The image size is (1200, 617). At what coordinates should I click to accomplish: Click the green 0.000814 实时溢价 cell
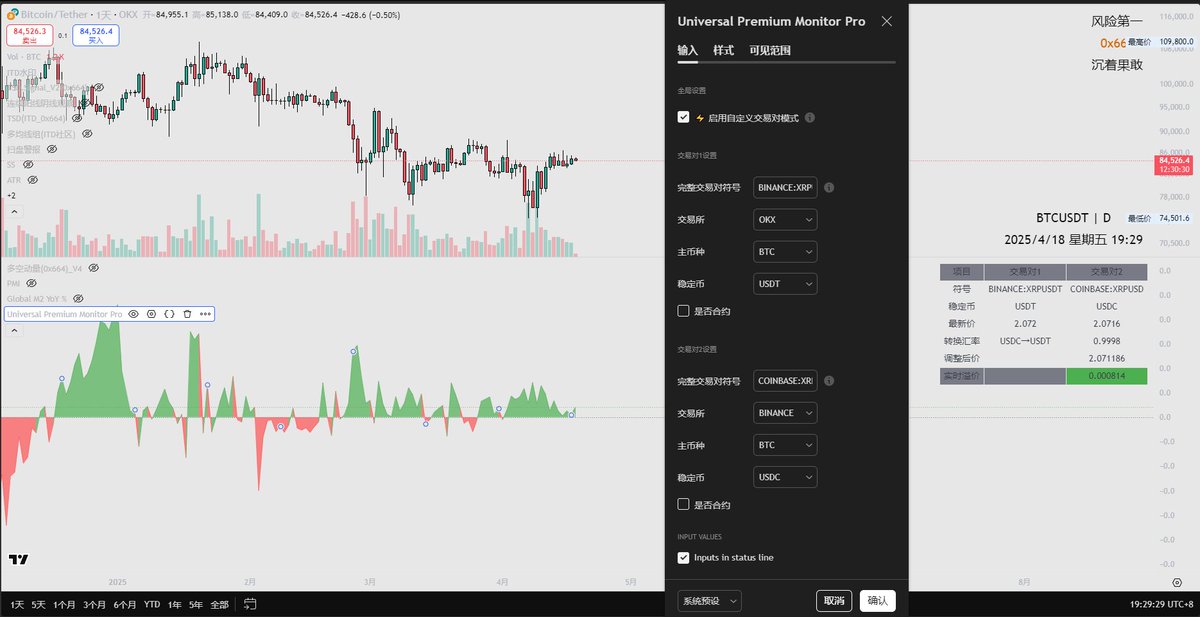coord(1107,377)
